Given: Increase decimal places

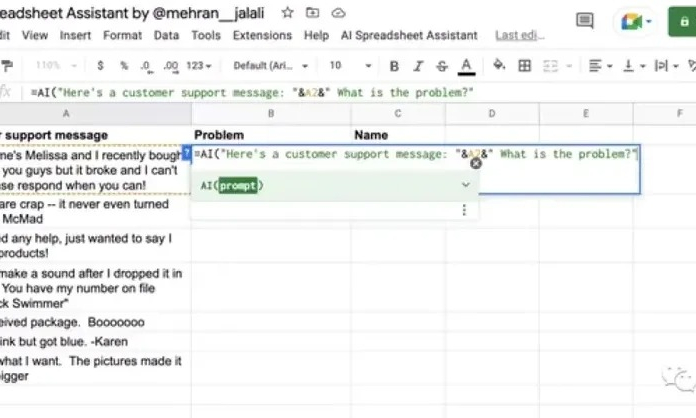Looking at the screenshot, I should [171, 66].
